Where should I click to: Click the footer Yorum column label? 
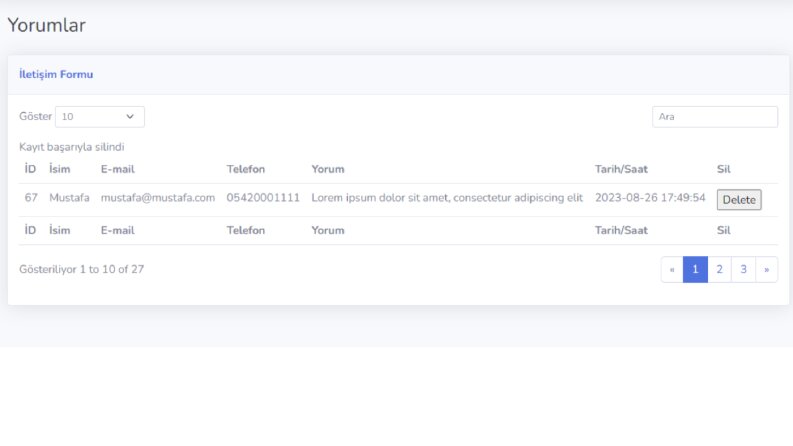pos(328,231)
